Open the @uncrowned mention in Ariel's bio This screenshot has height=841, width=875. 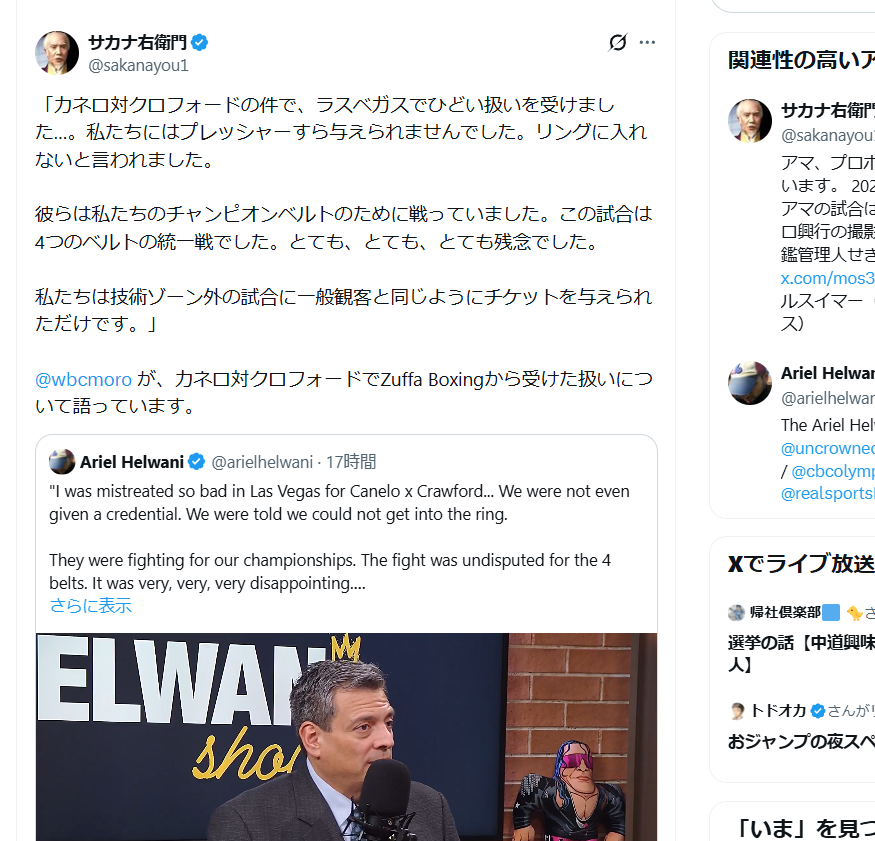click(x=828, y=448)
